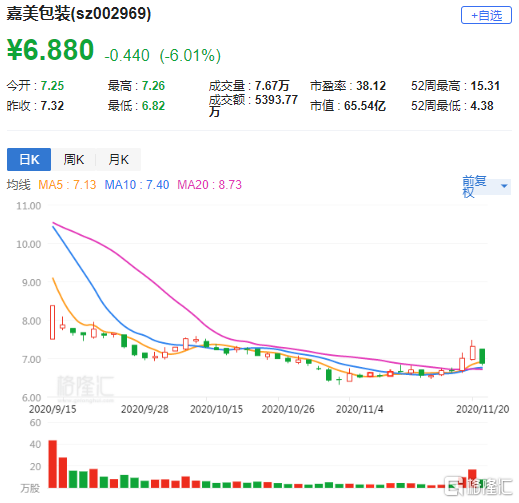Switch to 月K monthly chart tab
The image size is (519, 503).
tap(119, 159)
